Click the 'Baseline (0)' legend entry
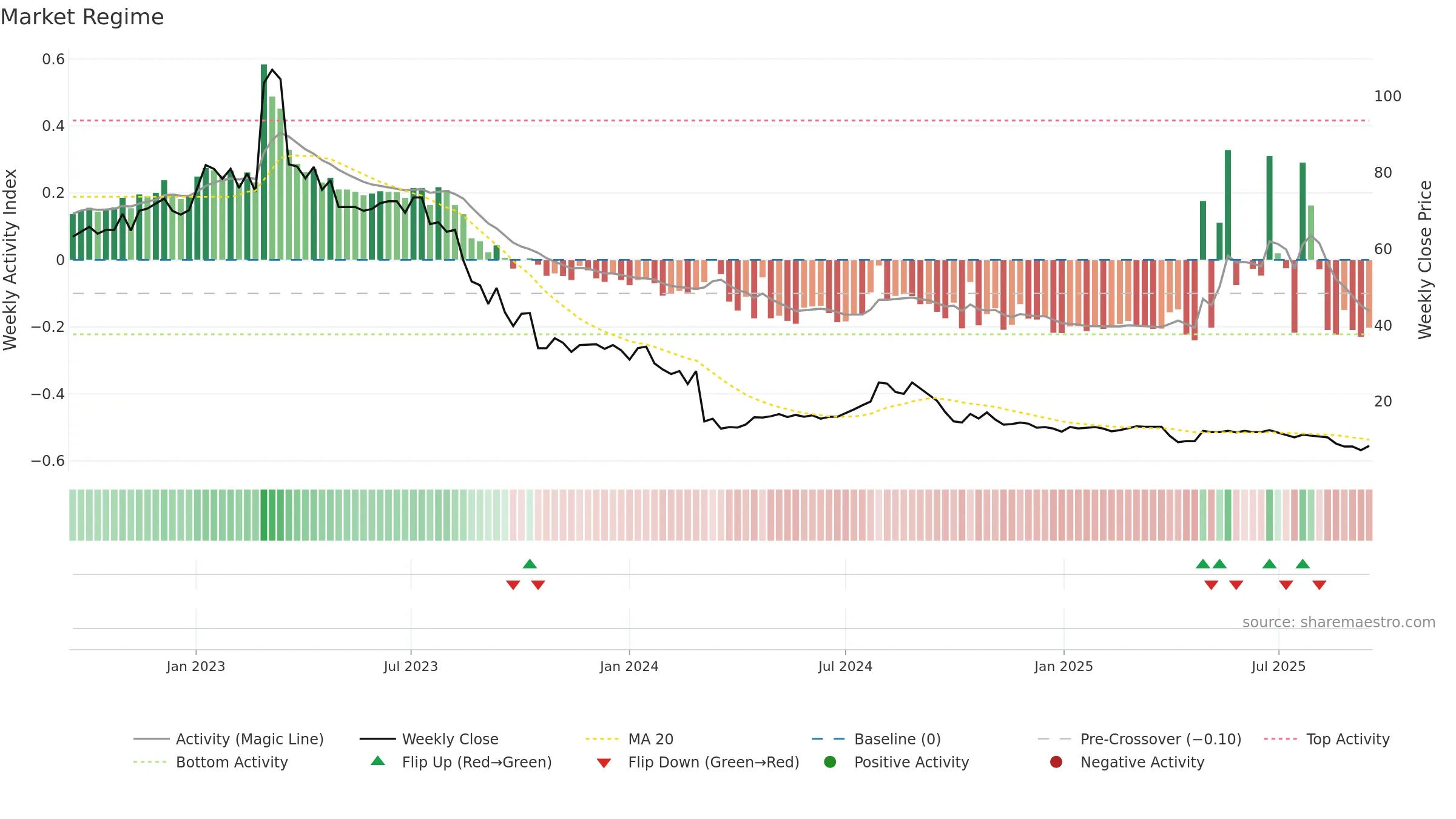Image resolution: width=1456 pixels, height=819 pixels. pos(876,739)
